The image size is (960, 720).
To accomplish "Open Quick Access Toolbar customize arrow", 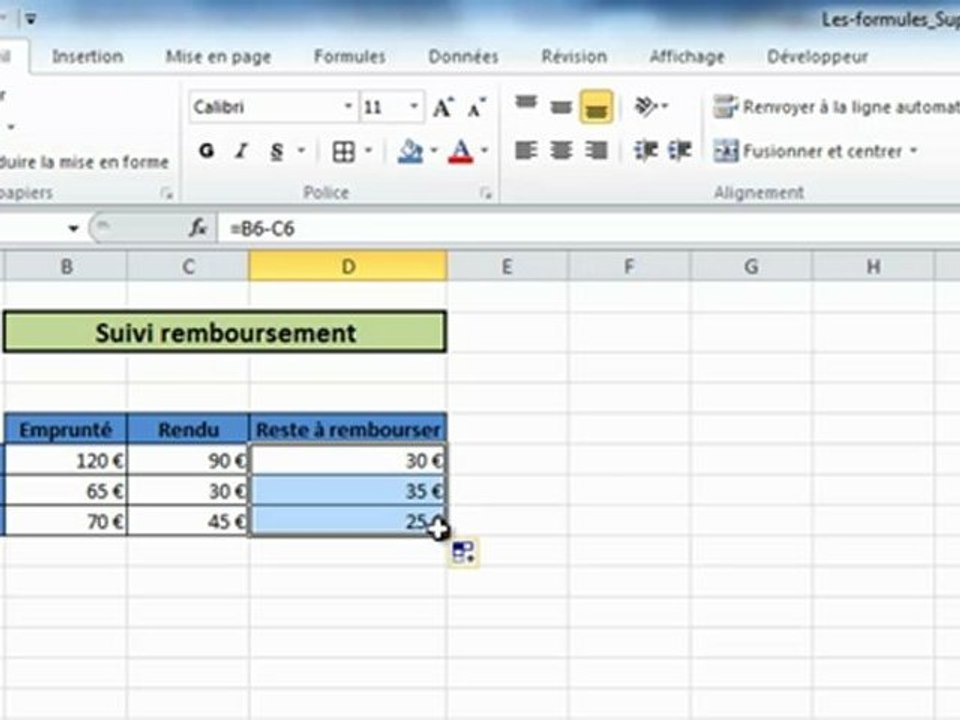I will 30,20.
